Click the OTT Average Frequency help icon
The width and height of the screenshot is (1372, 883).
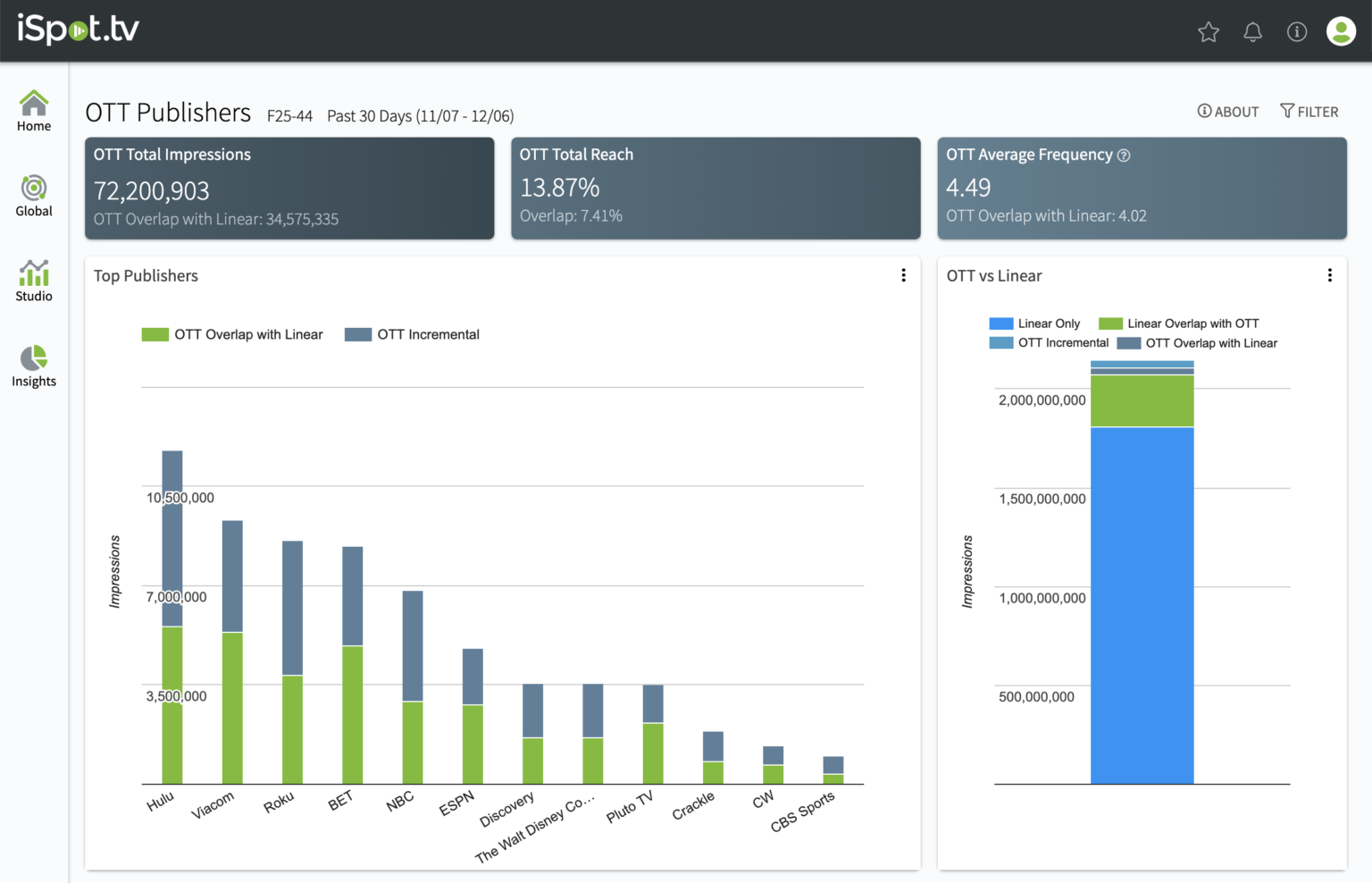(1124, 156)
